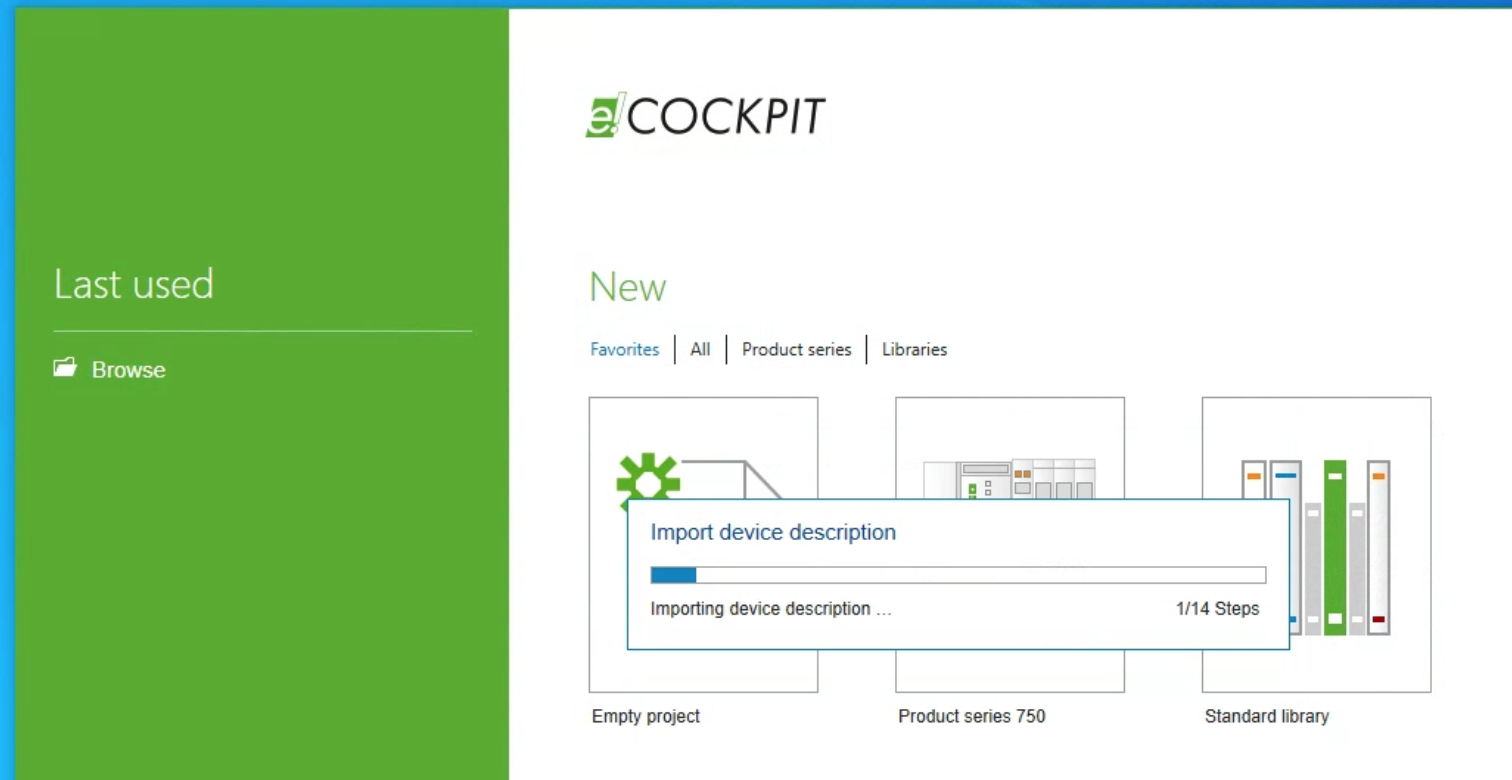Viewport: 1512px width, 780px height.
Task: Switch to the Favorites filter tab
Action: click(624, 349)
